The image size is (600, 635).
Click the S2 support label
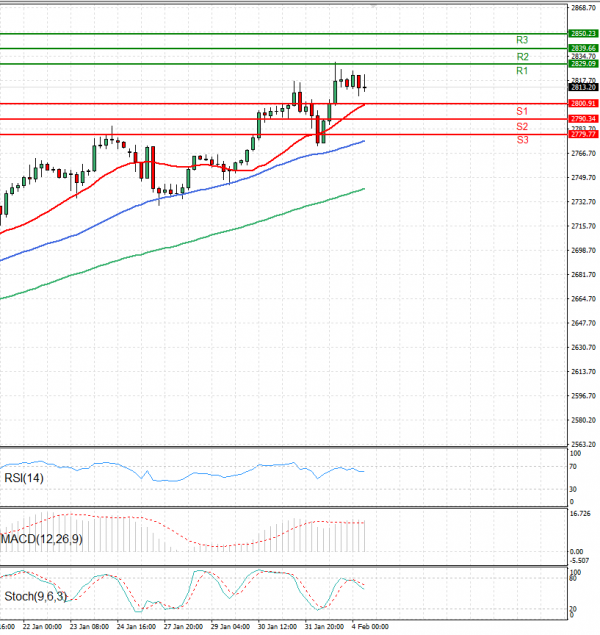click(522, 127)
